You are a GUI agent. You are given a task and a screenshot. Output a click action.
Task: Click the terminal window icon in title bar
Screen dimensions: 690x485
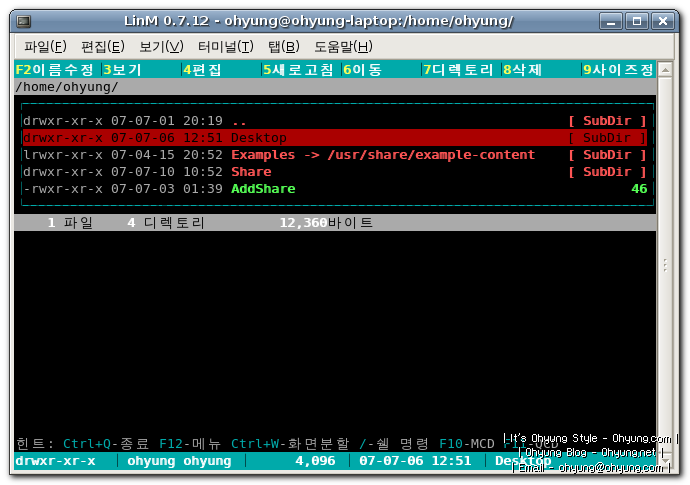point(24,21)
